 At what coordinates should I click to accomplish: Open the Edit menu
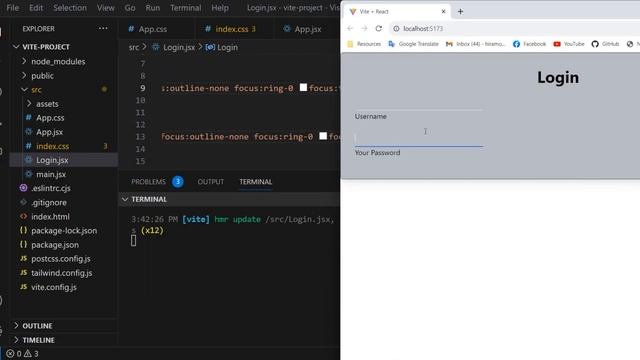click(36, 8)
